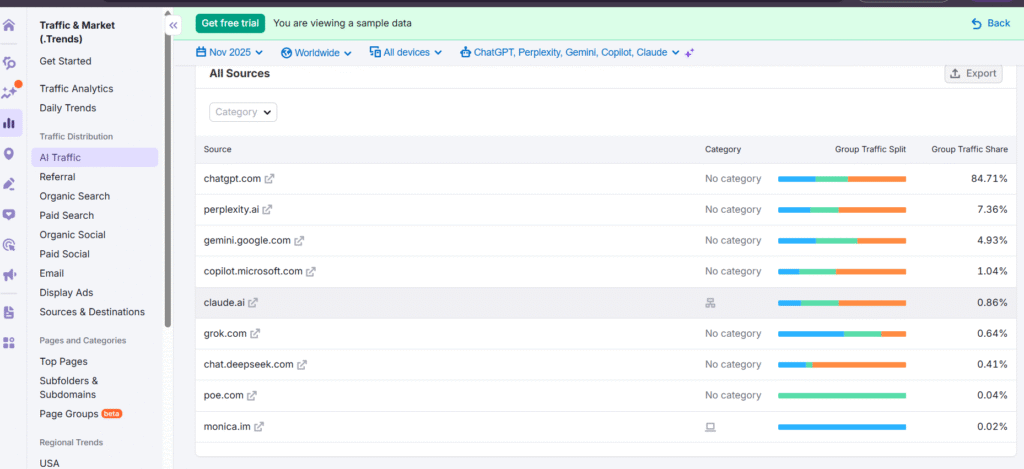
Task: Click external link icon next to perplexity.ai
Action: point(267,210)
